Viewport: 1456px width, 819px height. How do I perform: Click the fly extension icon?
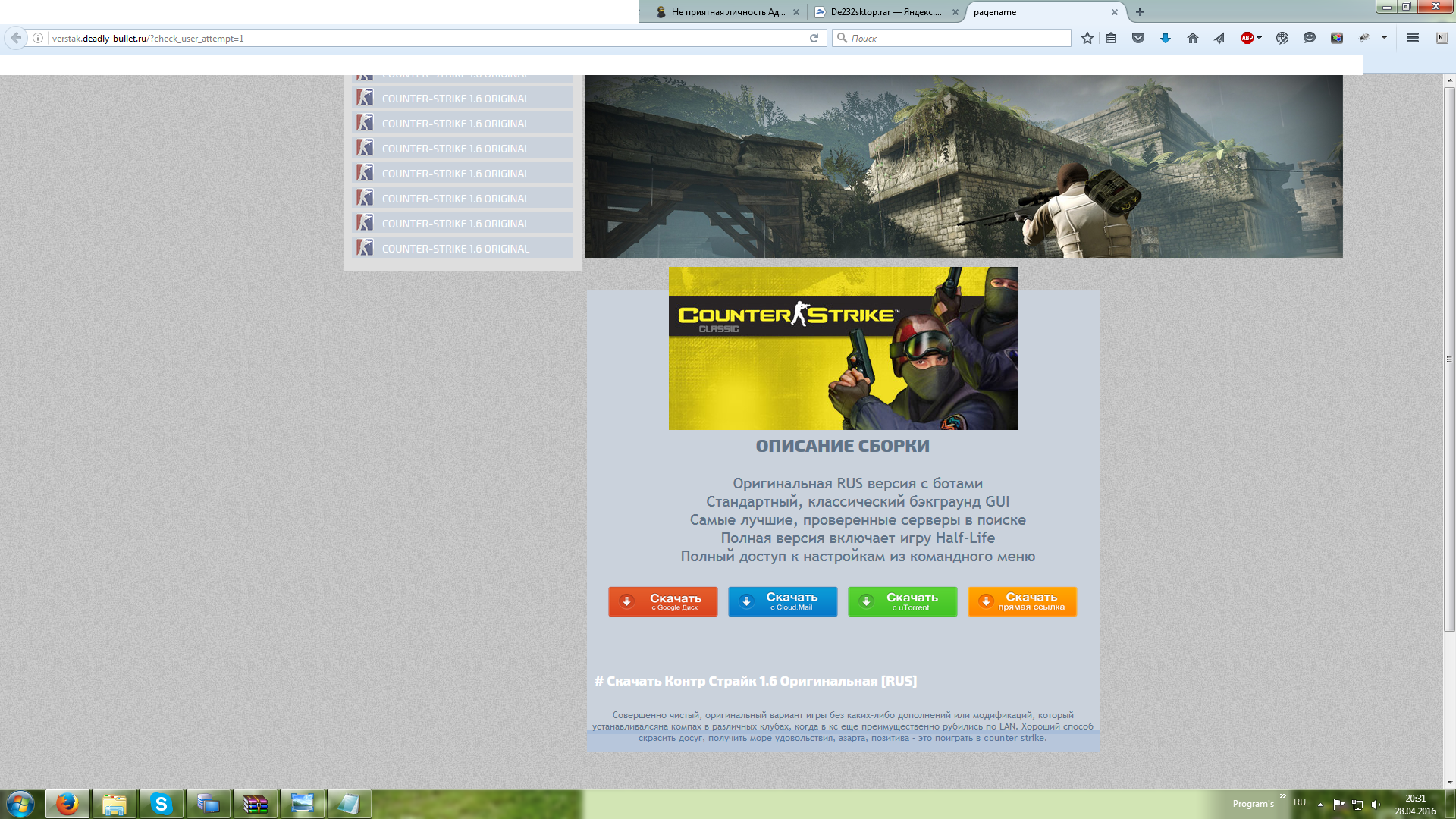point(1364,38)
